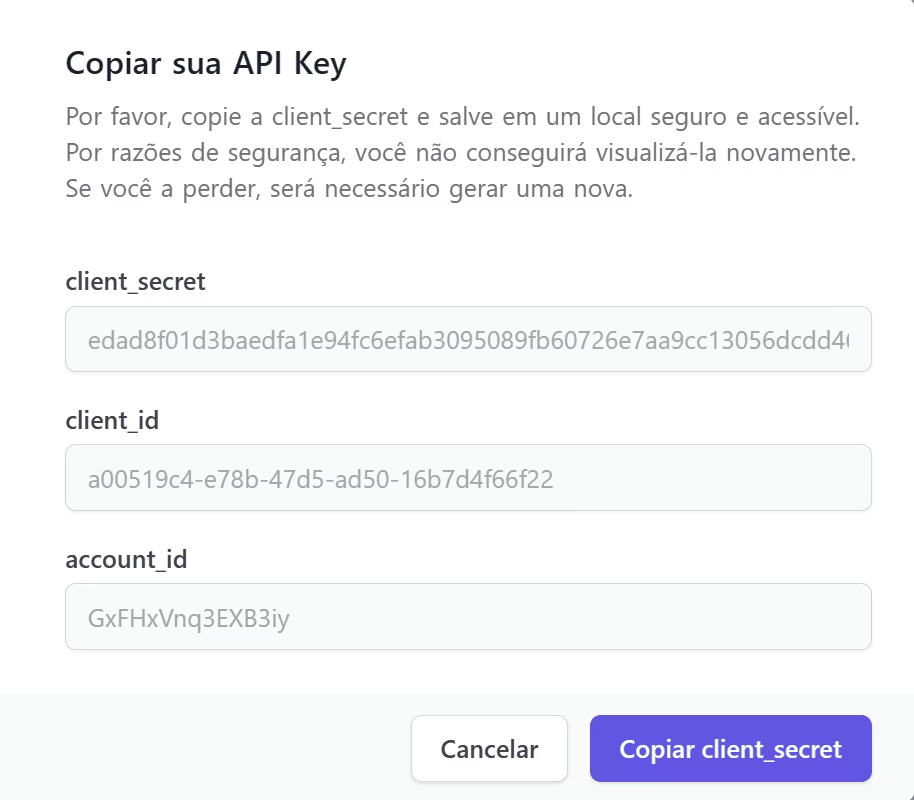The height and width of the screenshot is (800, 914).
Task: Click the account_id field label
Action: tap(126, 560)
